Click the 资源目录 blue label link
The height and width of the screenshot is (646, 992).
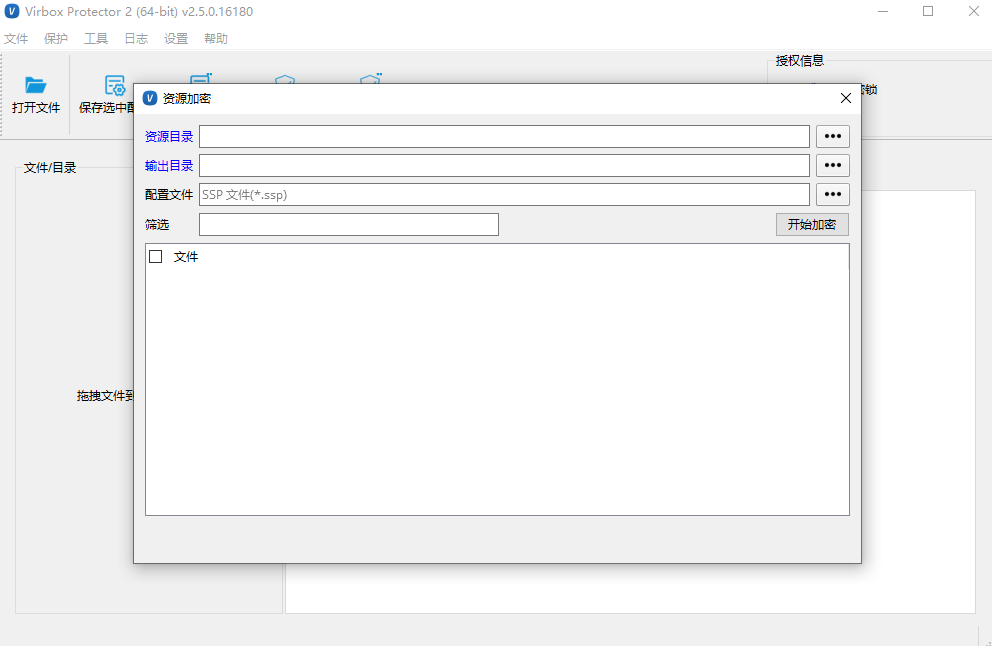coord(169,136)
